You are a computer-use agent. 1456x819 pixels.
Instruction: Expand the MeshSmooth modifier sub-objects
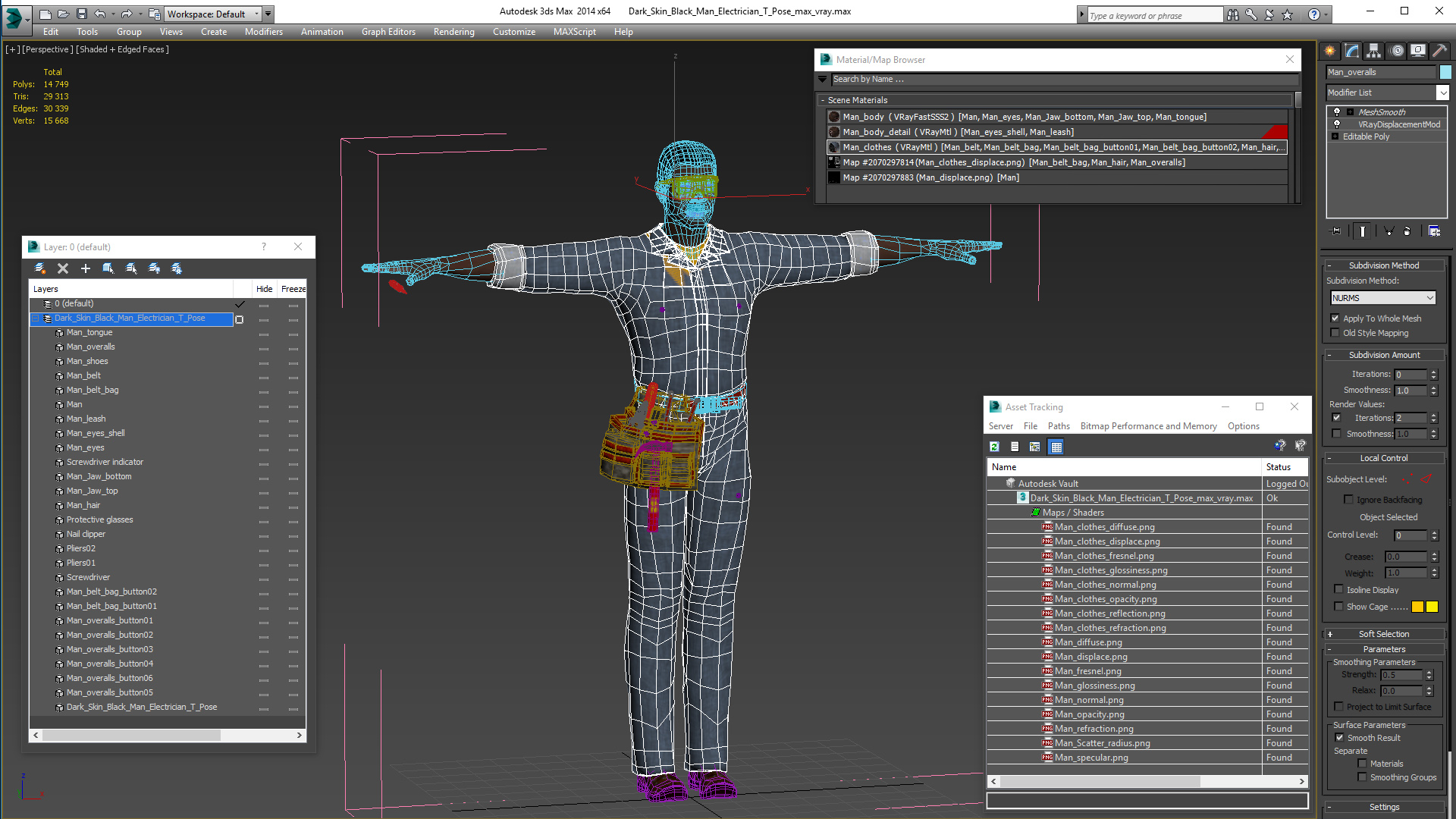[x=1350, y=112]
